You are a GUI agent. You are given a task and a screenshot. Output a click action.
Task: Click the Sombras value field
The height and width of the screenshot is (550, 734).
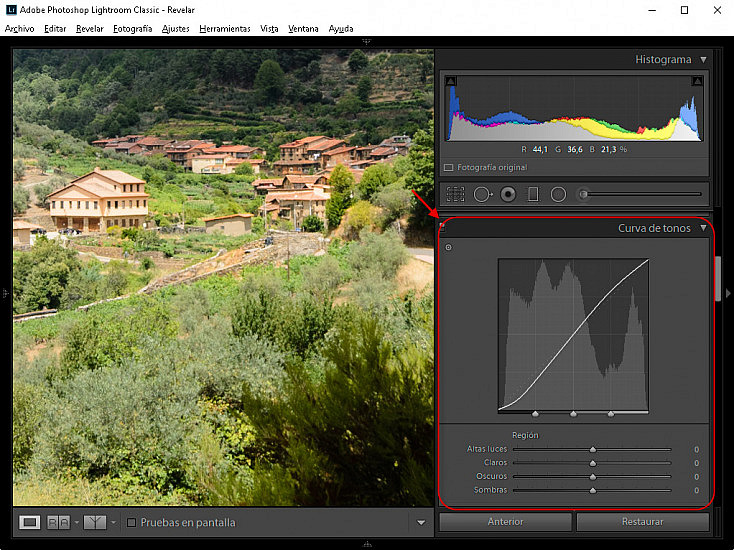pos(696,490)
